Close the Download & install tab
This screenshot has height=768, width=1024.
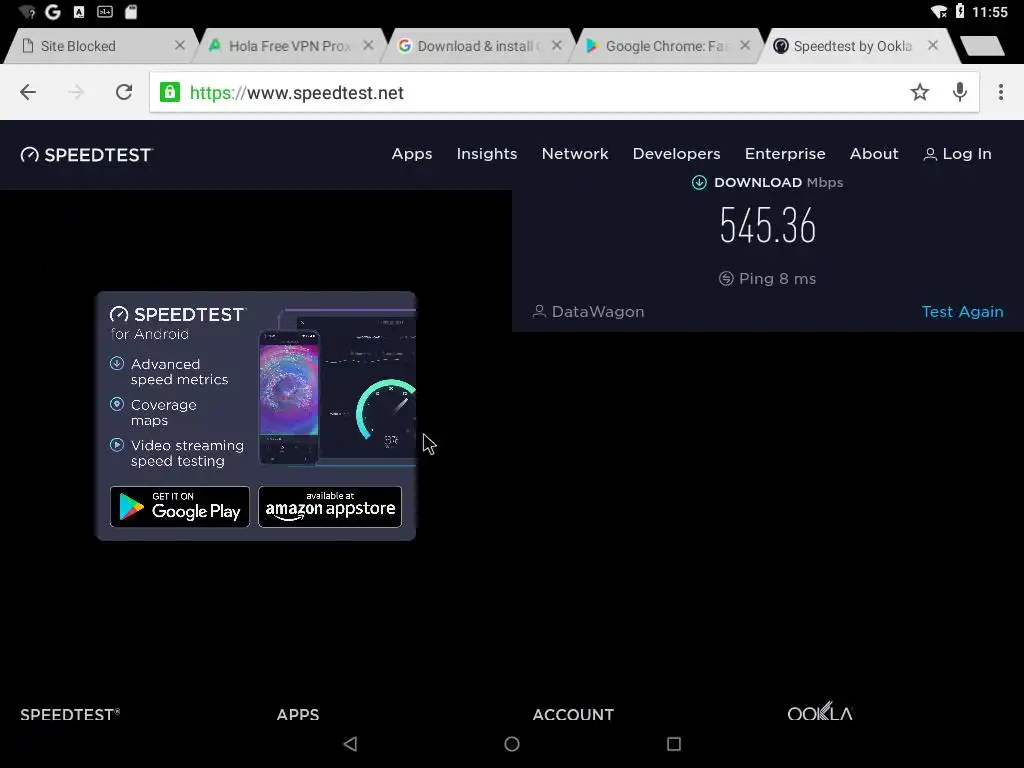pyautogui.click(x=556, y=45)
